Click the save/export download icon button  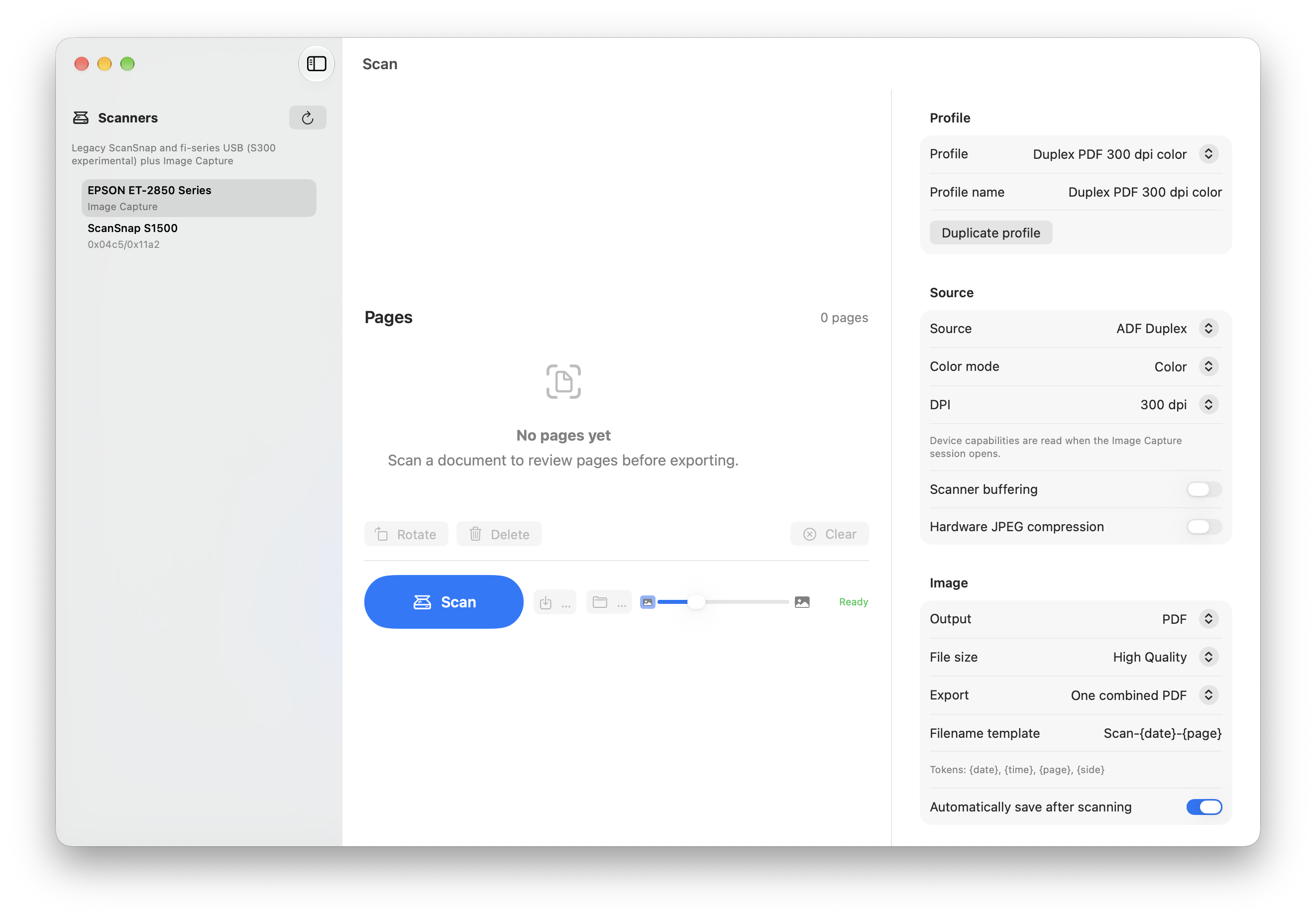[555, 602]
